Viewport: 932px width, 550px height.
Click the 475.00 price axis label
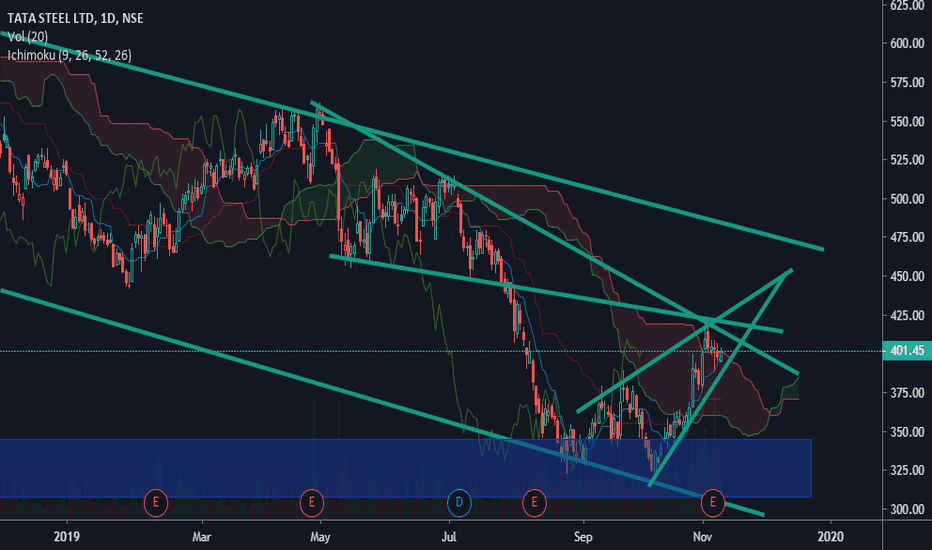pos(907,237)
